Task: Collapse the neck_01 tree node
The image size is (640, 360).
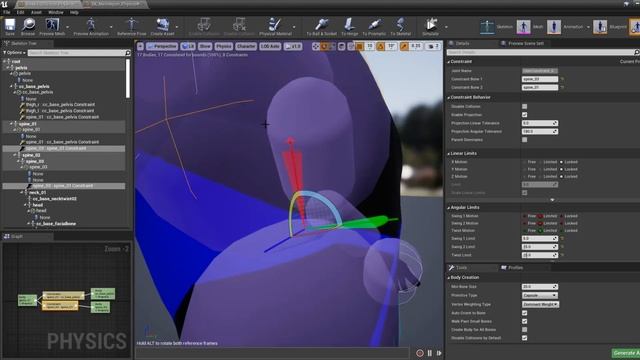Action: [22, 192]
